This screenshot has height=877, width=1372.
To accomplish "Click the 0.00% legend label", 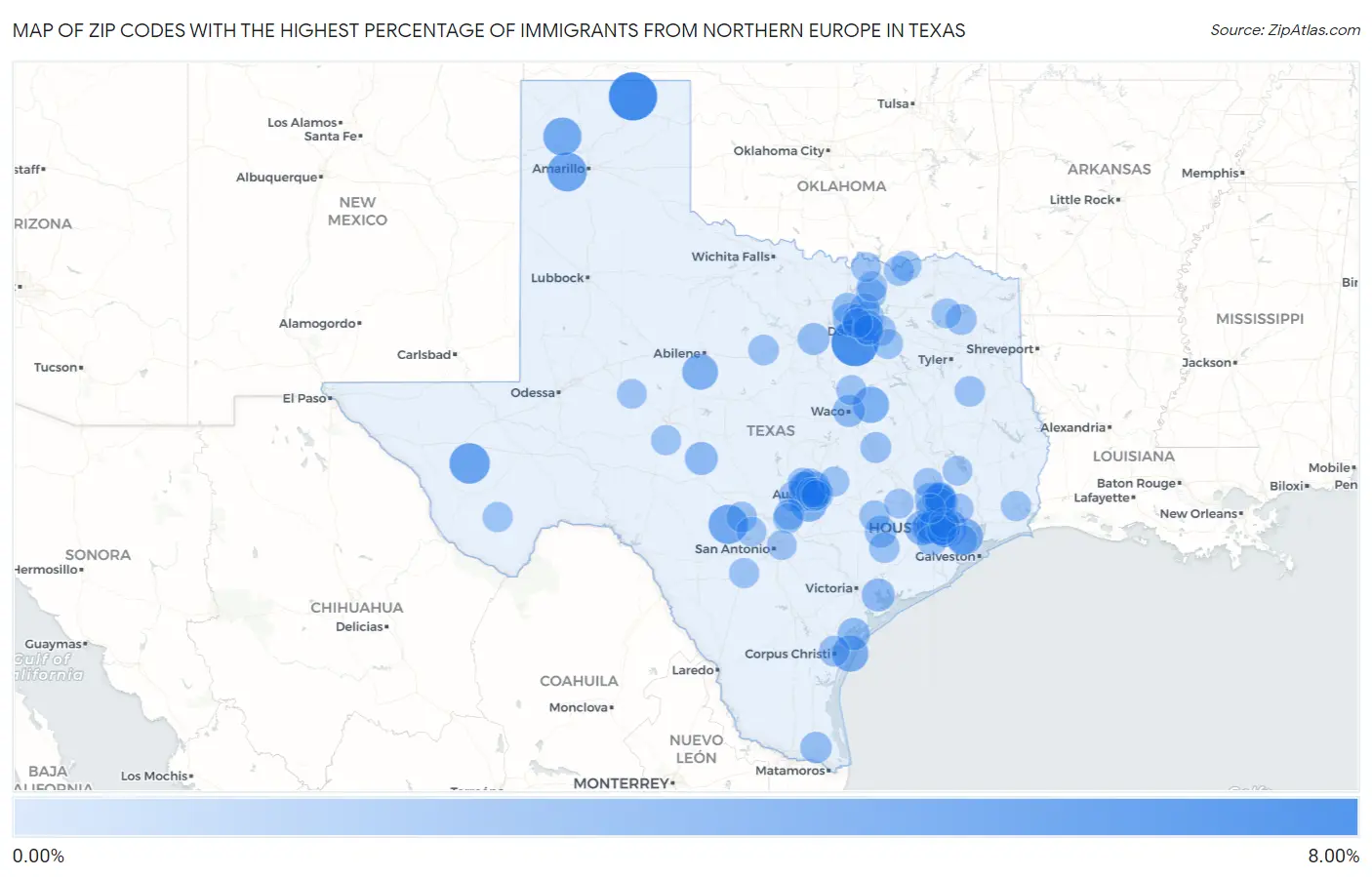I will click(38, 857).
